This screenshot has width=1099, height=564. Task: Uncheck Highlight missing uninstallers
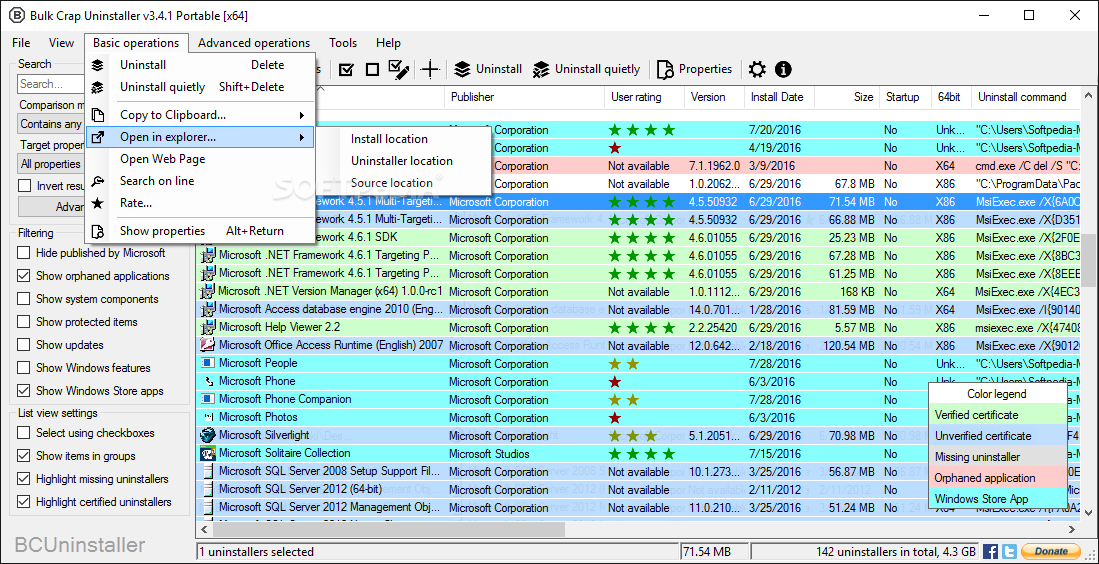tap(24, 479)
